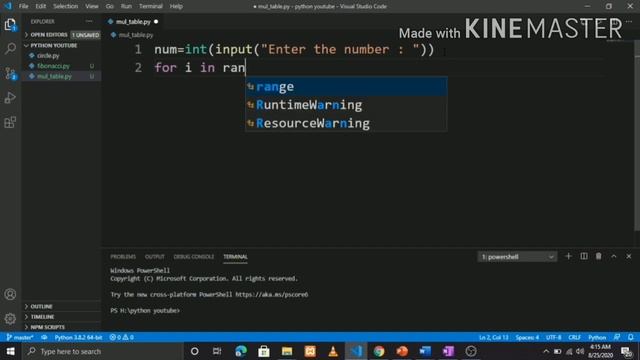Click the Explorer more actions ellipsis
Screen dimensions: 640x360
pos(89,21)
